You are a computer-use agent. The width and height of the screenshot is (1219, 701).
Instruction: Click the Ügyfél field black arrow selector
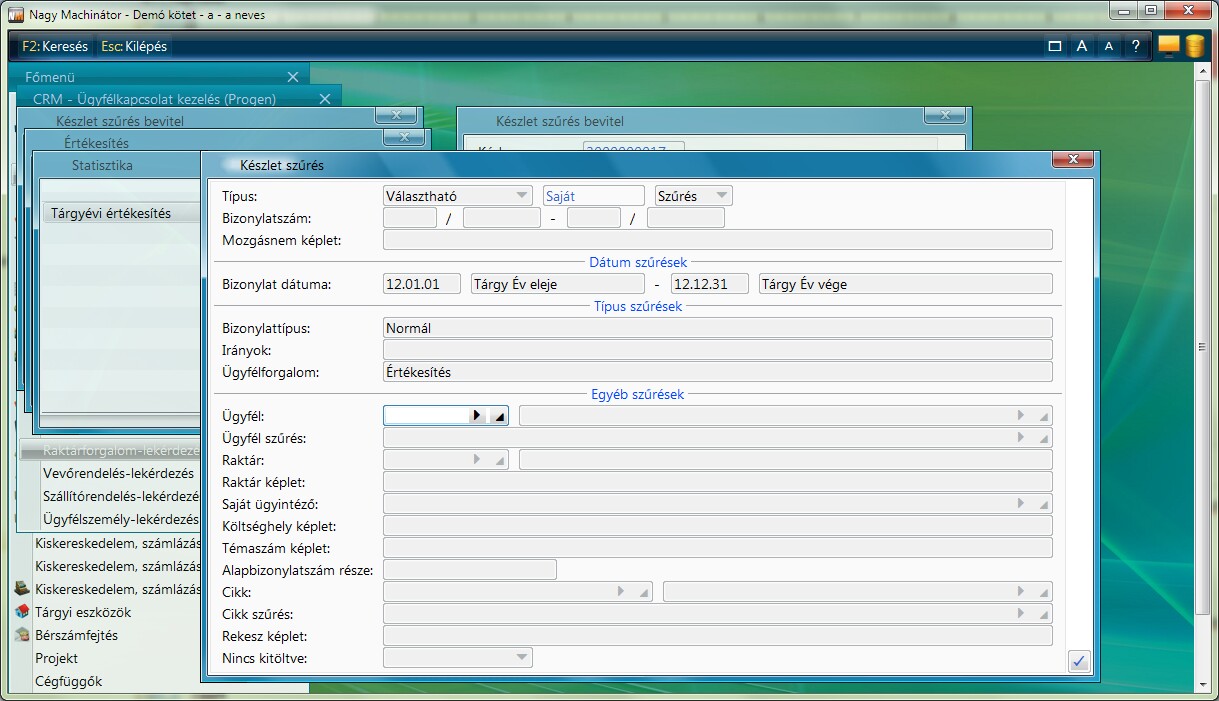coord(477,415)
